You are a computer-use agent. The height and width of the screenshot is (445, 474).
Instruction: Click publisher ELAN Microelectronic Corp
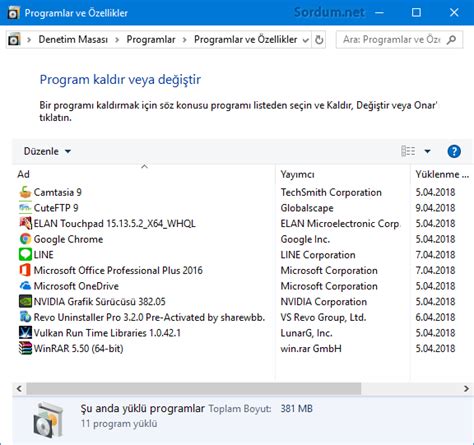pyautogui.click(x=340, y=224)
